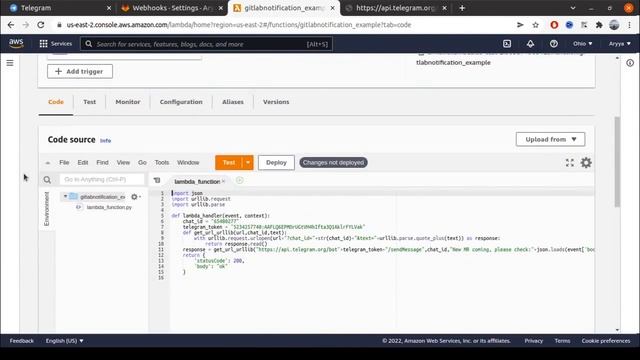The image size is (640, 360).
Task: Expand the Upload from dropdown
Action: 550,139
